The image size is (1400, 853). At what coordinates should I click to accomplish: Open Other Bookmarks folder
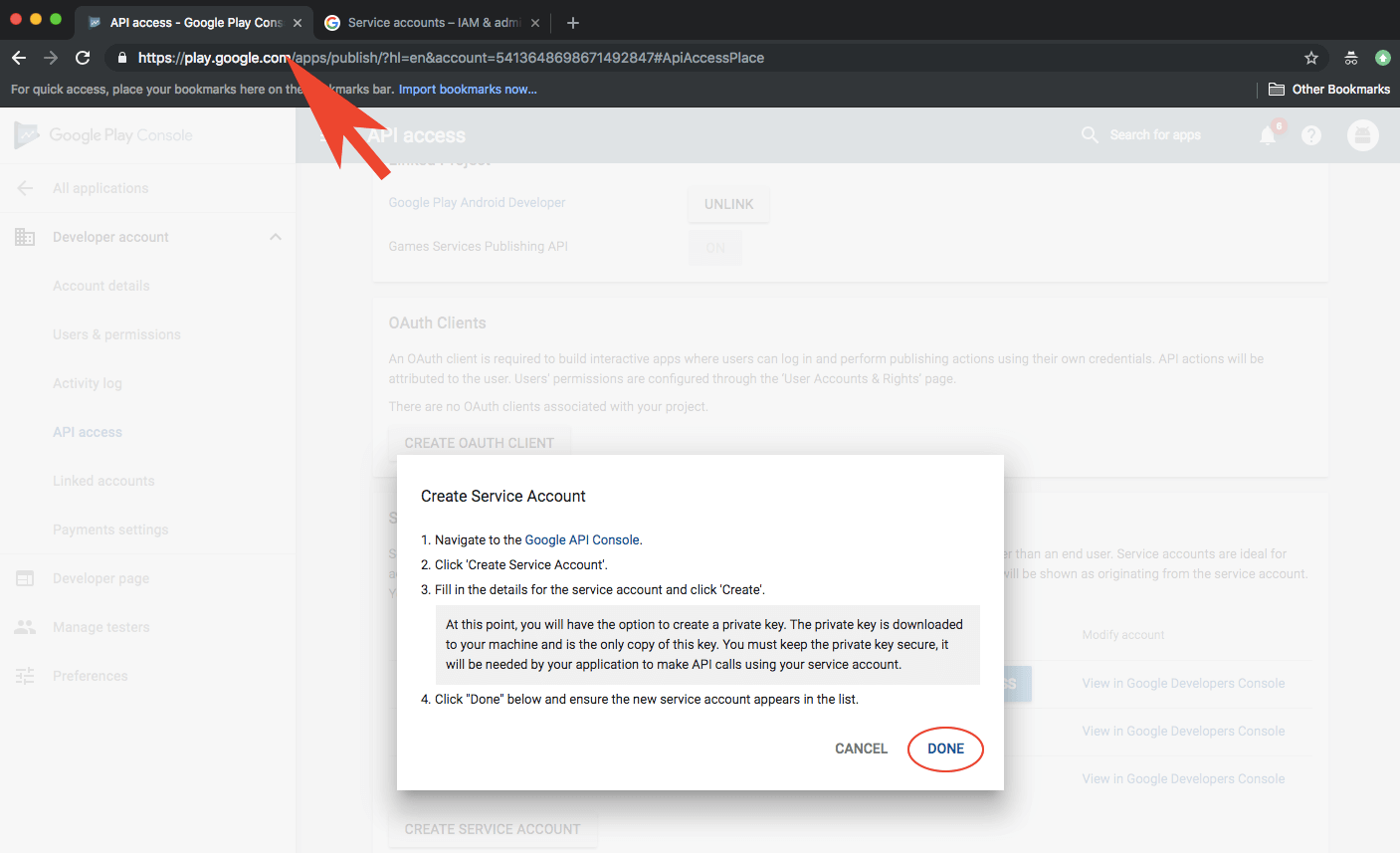click(1329, 90)
